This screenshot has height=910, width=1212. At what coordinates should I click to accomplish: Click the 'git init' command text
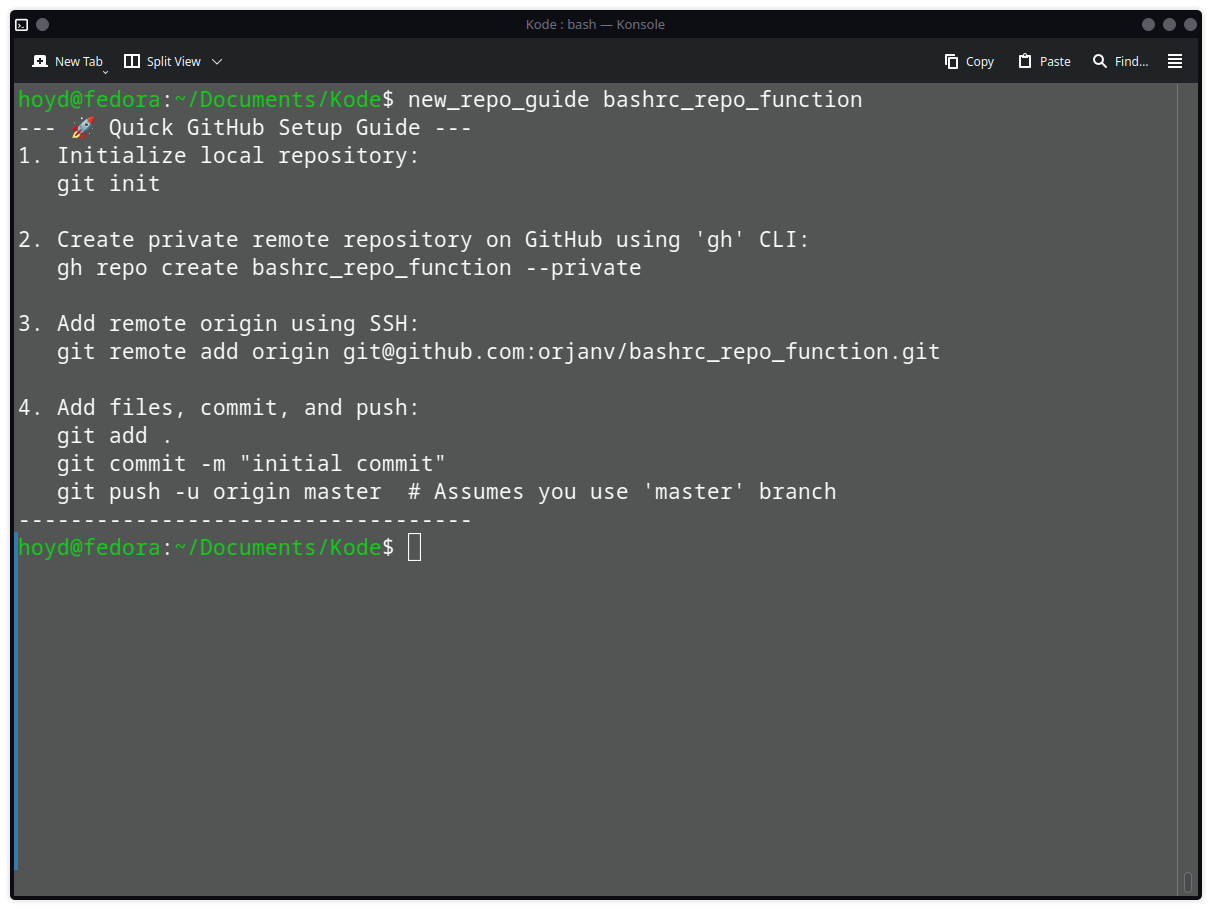click(108, 184)
